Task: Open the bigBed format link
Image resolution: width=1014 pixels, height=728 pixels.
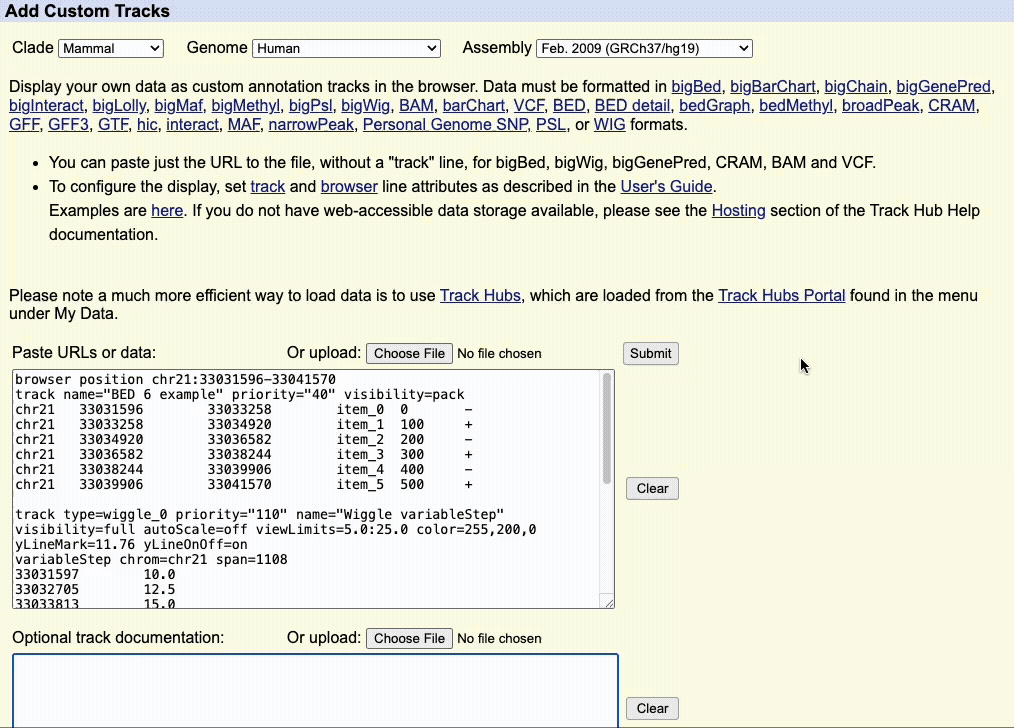Action: (695, 86)
